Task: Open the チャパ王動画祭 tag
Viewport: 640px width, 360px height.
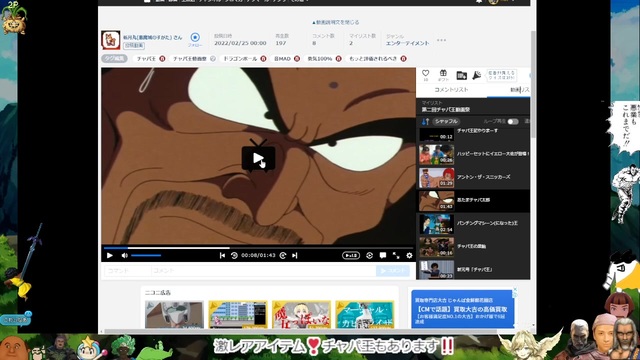Action: [190, 59]
